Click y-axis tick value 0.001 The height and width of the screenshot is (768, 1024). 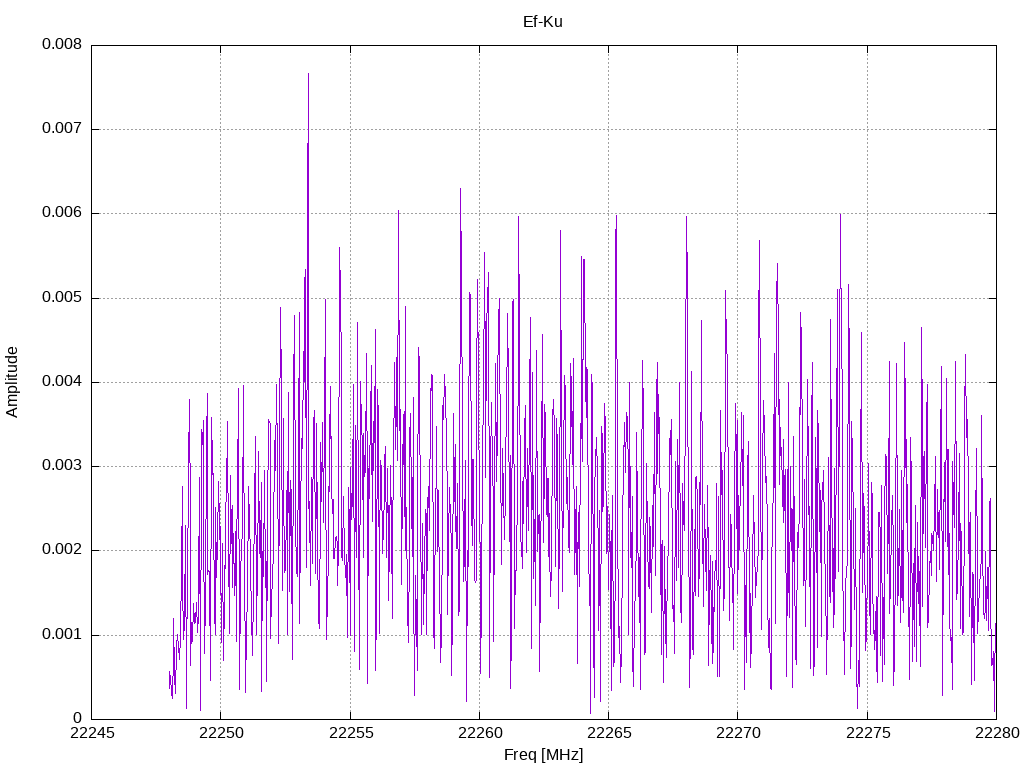(62, 635)
